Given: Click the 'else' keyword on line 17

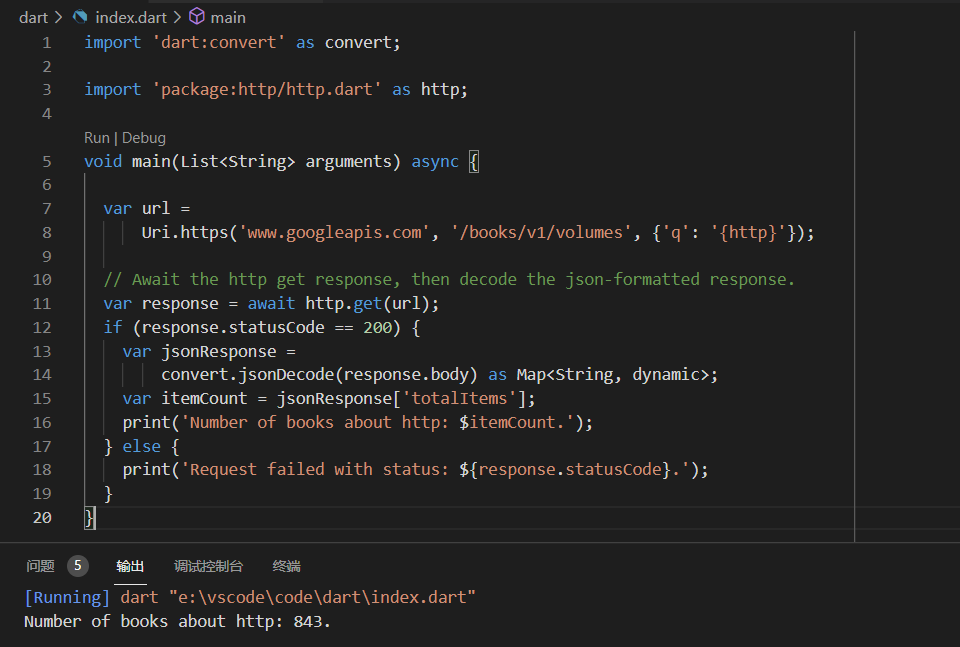Looking at the screenshot, I should click(141, 446).
